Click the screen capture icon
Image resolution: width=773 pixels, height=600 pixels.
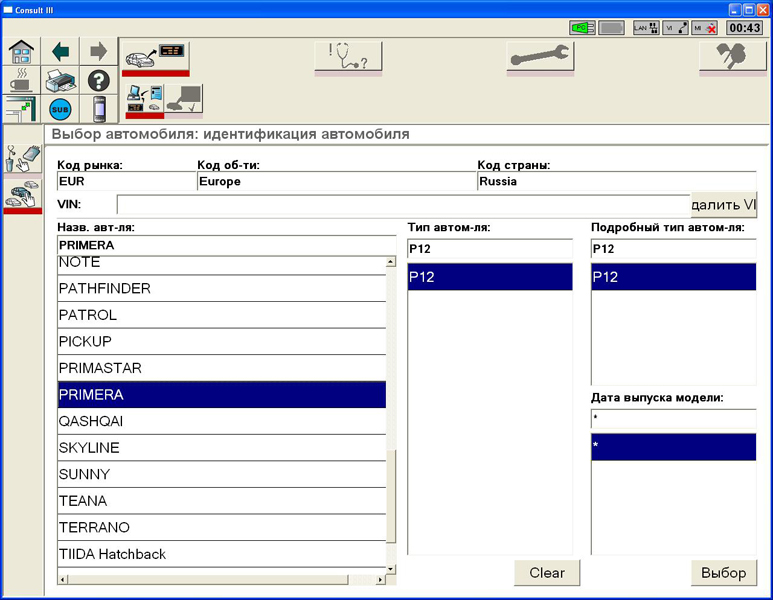(22, 109)
